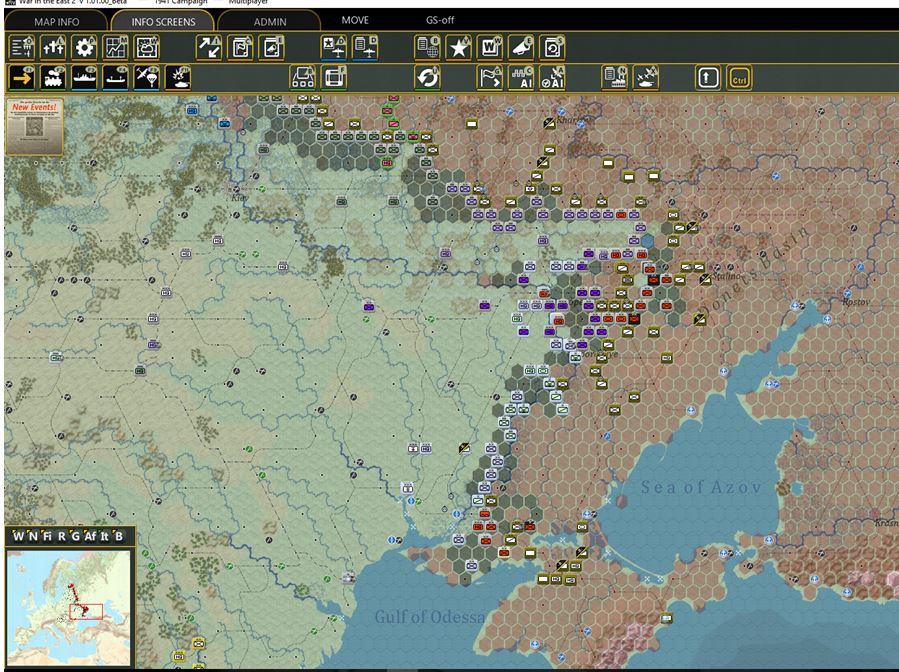899x672 pixels.
Task: Select naval transport warship mode (F3)
Action: click(84, 77)
